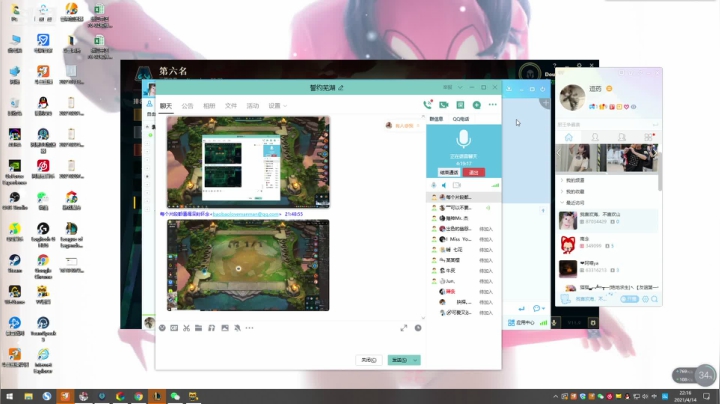Screen dimensions: 720x404
Task: Switch to the 聊天 tab
Action: click(166, 106)
